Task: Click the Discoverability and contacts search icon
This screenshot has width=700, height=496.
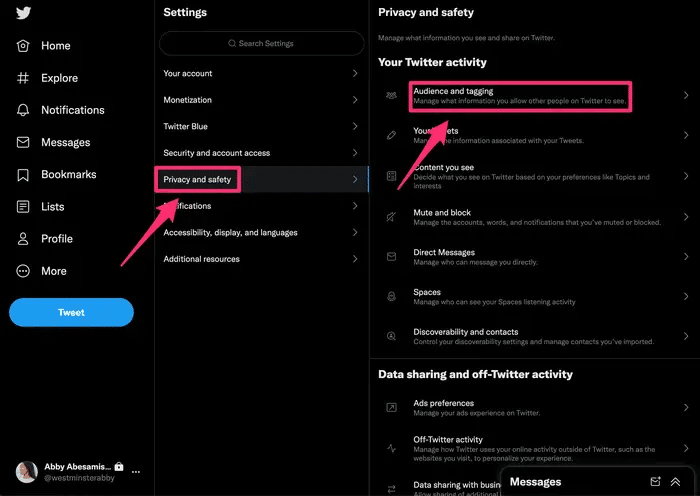Action: tap(391, 336)
